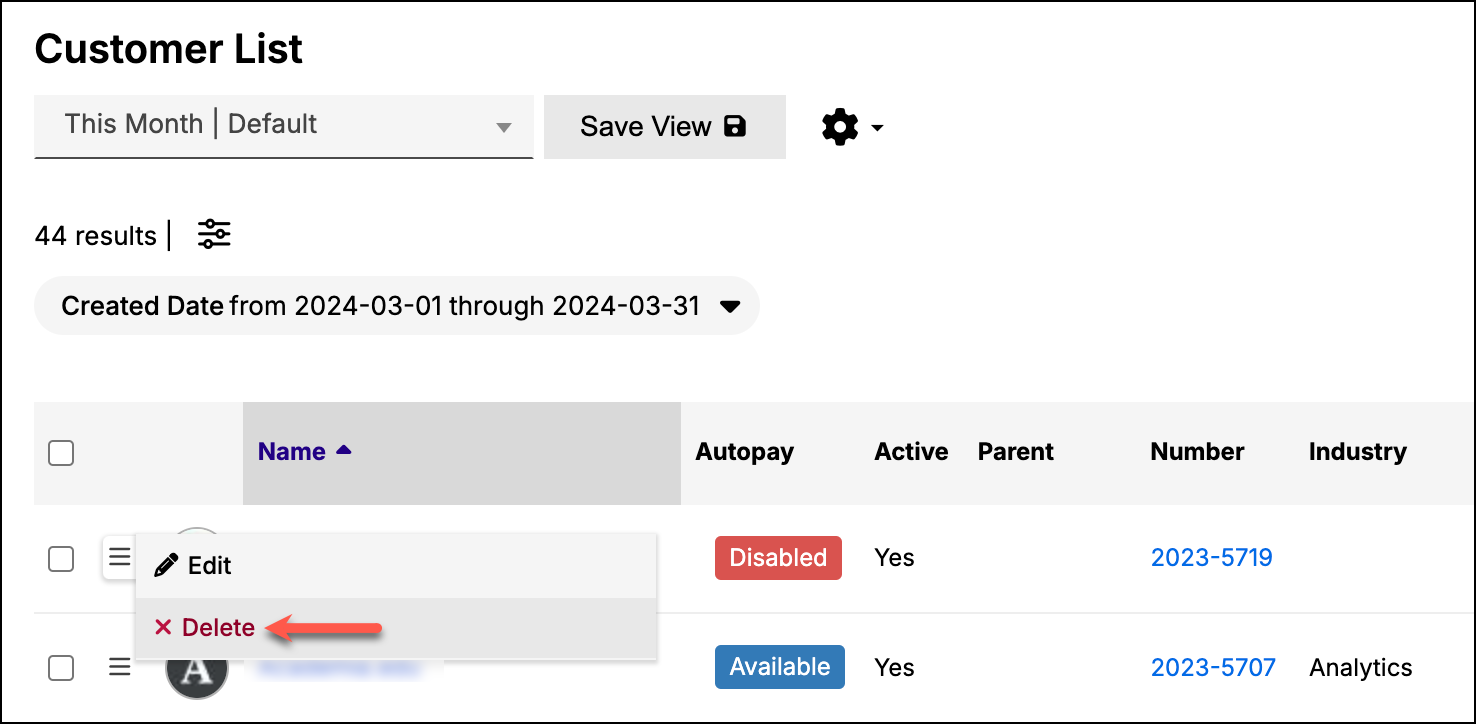The height and width of the screenshot is (724, 1476).
Task: Open customer number 2023-5719 link
Action: click(1211, 557)
